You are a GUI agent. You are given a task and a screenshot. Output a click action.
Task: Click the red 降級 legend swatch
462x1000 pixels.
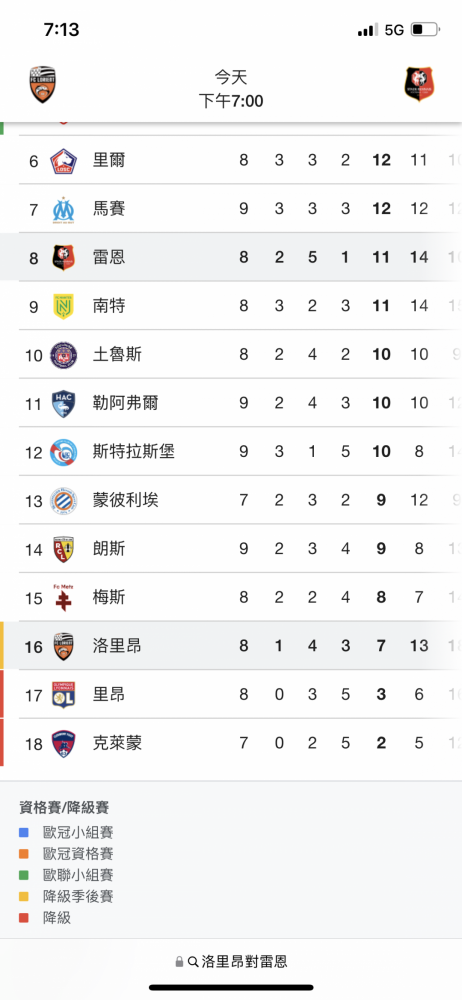pyautogui.click(x=24, y=918)
